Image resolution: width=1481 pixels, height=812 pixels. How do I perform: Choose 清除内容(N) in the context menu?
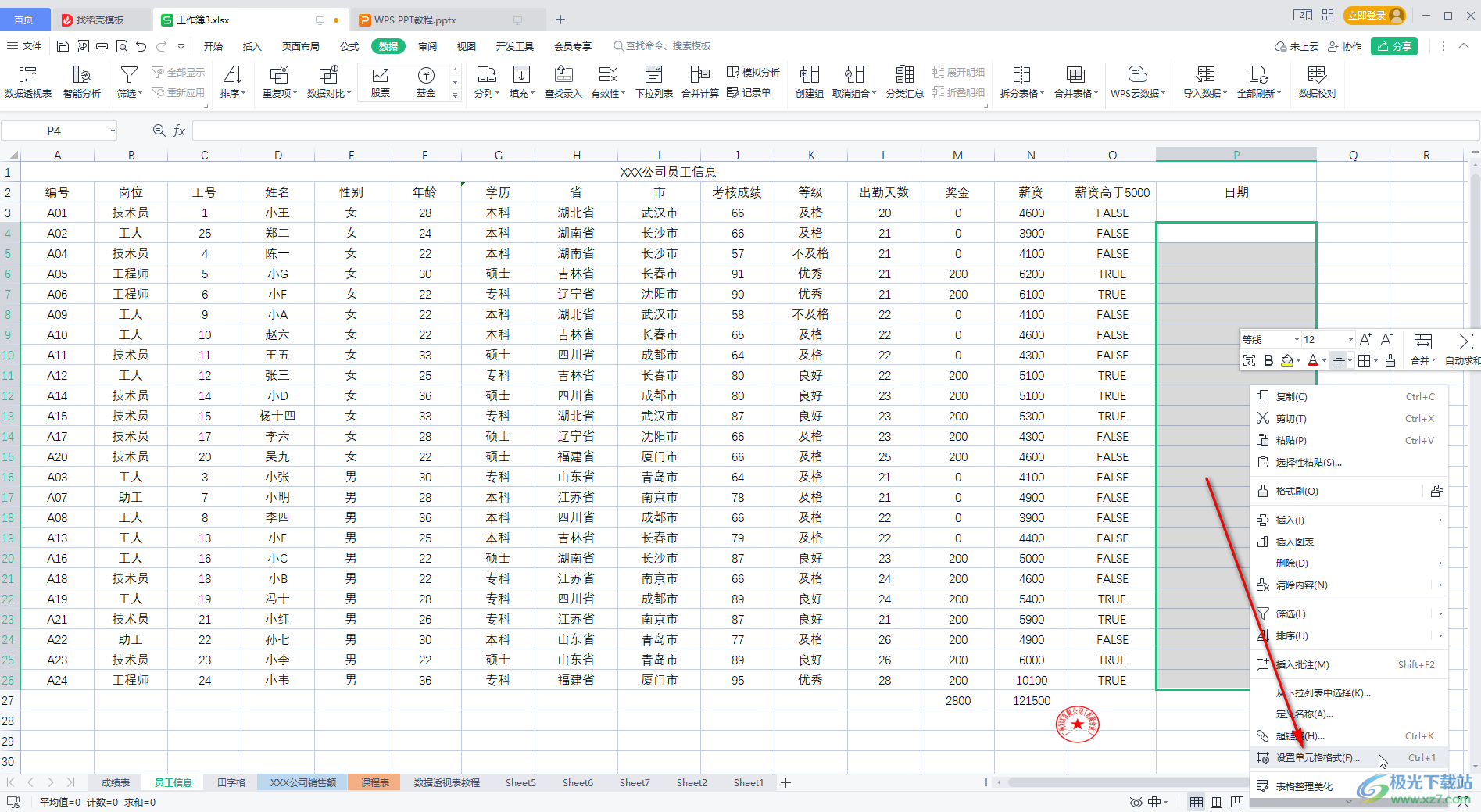pos(1349,585)
